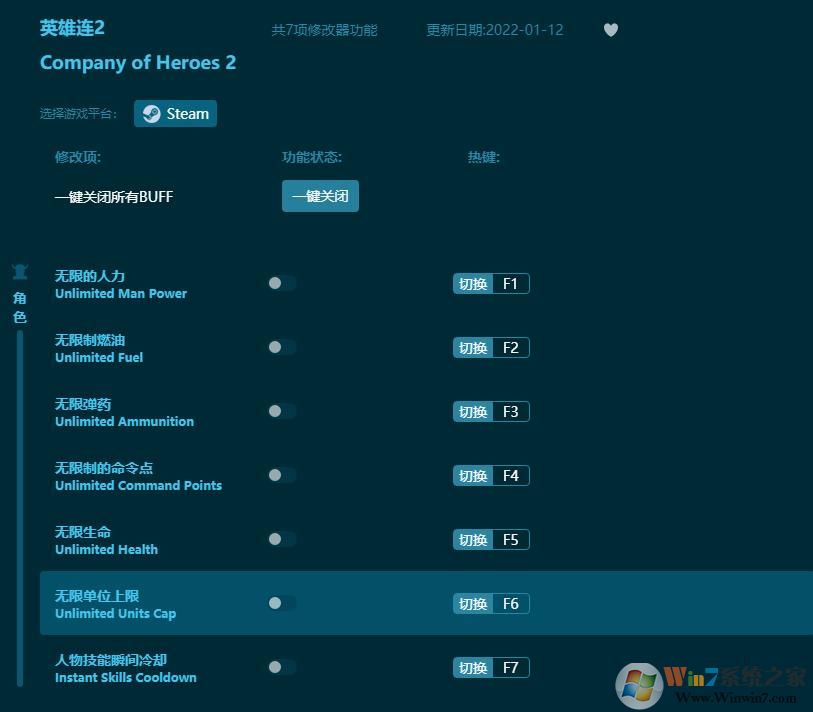
Task: Click the 切换 F6 button for Unlimited Units Cap
Action: (x=490, y=603)
